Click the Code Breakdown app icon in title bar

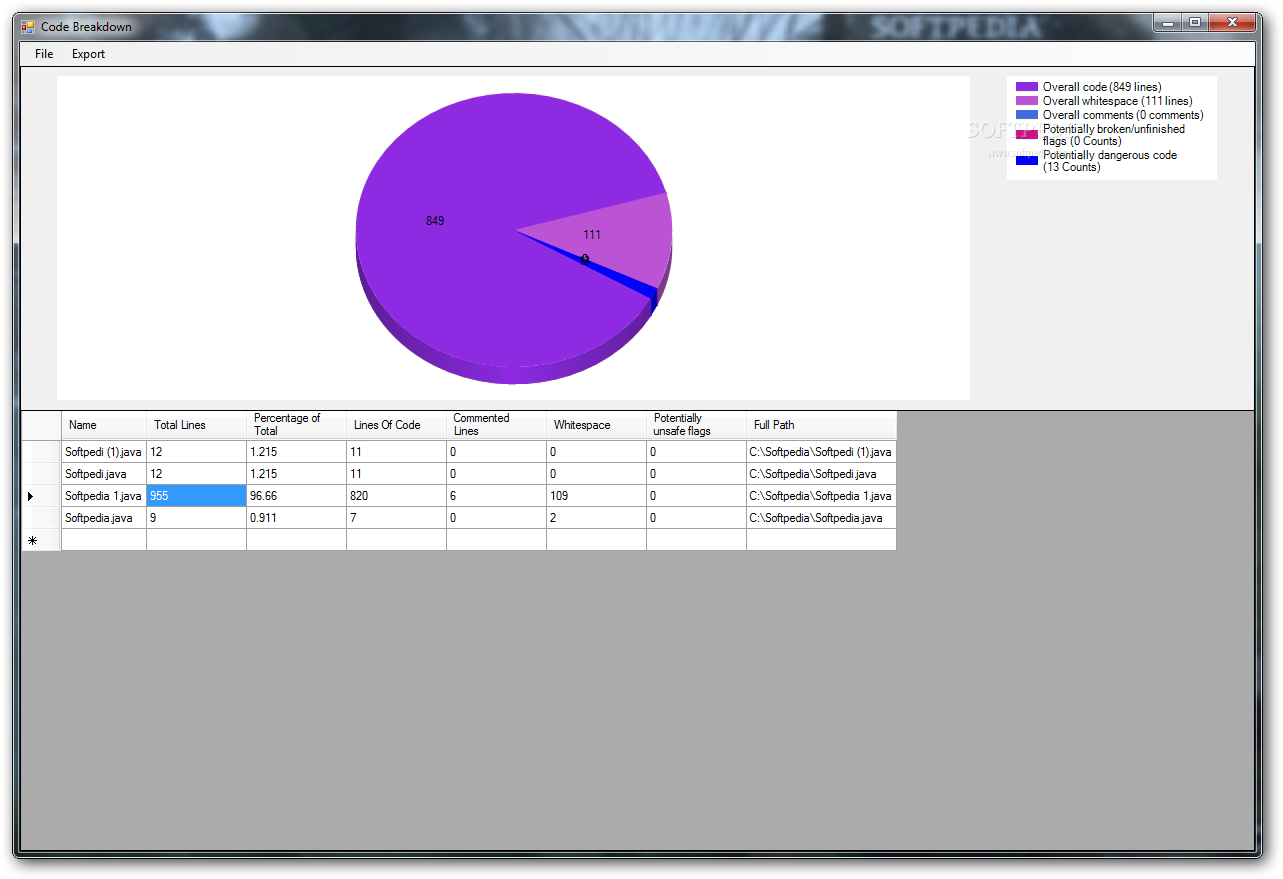click(x=28, y=27)
